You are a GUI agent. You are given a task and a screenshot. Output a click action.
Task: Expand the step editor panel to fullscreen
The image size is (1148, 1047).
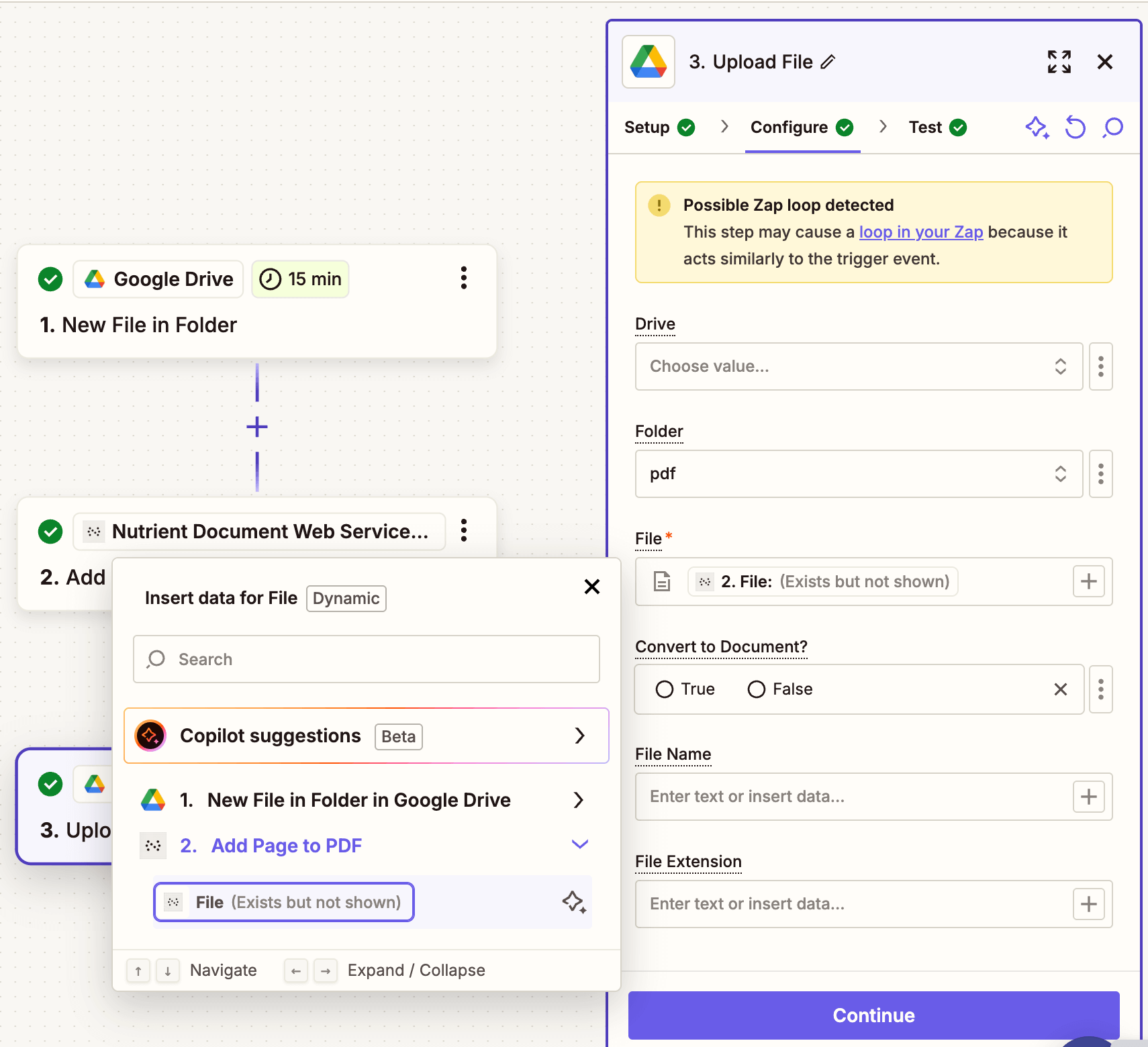1059,62
